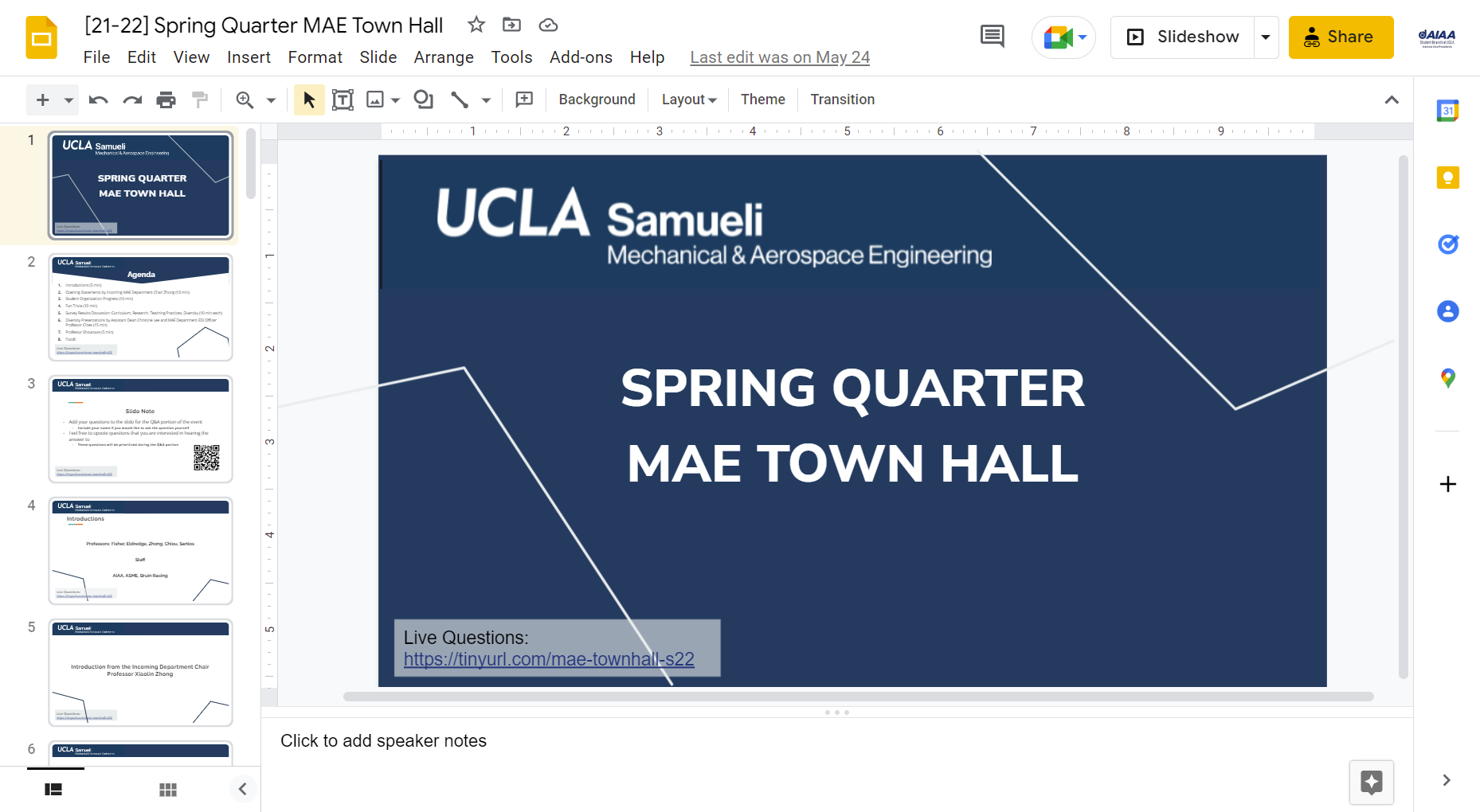
Task: Select slide 2 Agenda thumbnail
Action: click(x=140, y=307)
